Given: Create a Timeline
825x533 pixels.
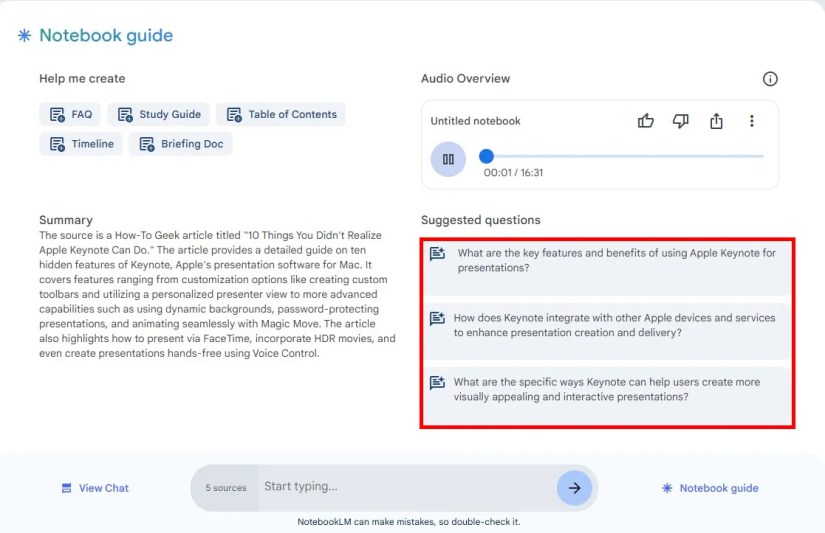Looking at the screenshot, I should [x=81, y=144].
